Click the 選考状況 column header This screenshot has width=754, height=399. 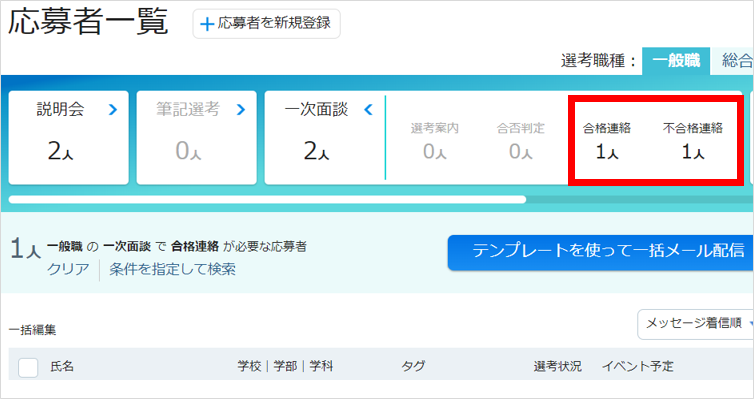(x=557, y=366)
